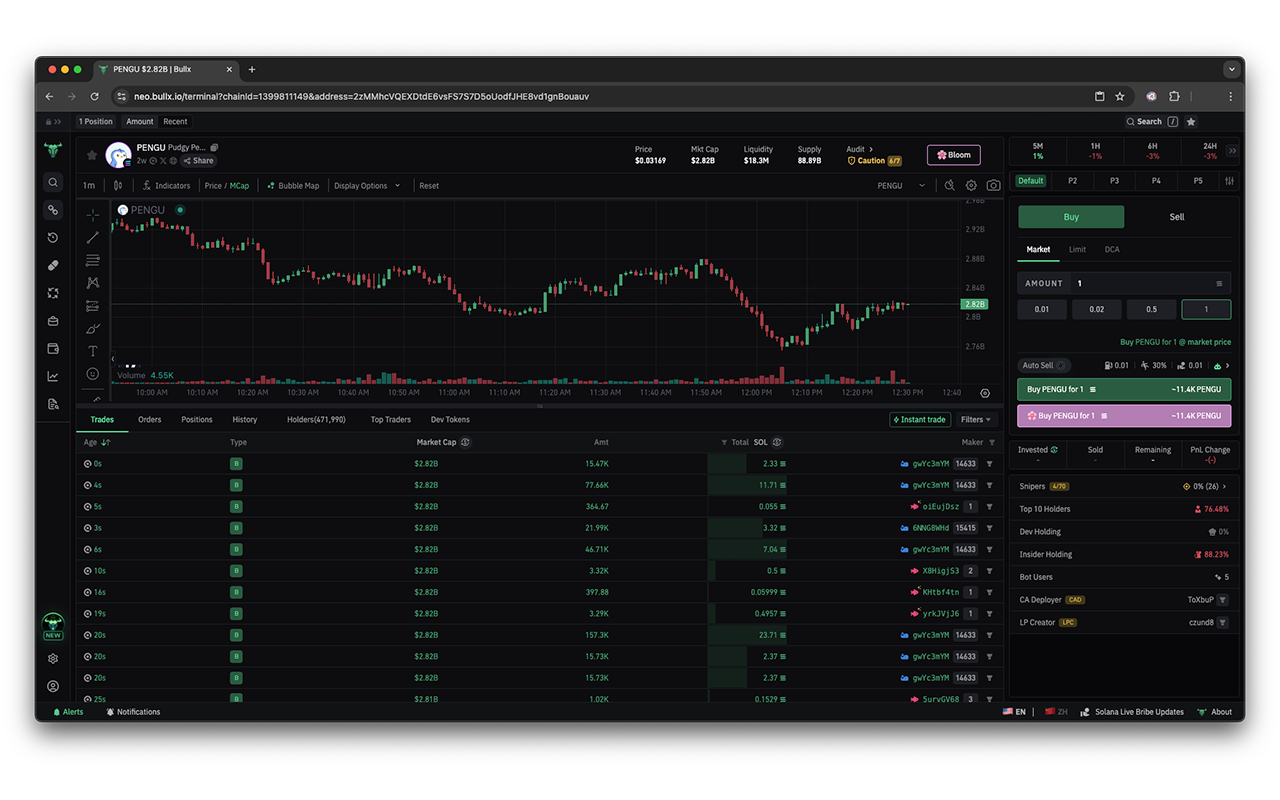Open the candlestick chart style icon
The image size is (1280, 800).
[118, 185]
